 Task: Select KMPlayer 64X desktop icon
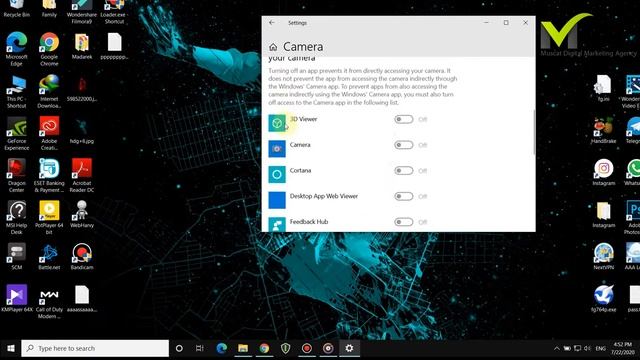(x=16, y=299)
